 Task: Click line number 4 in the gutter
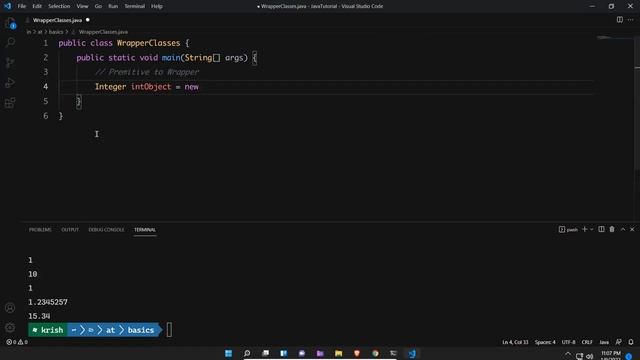45,87
